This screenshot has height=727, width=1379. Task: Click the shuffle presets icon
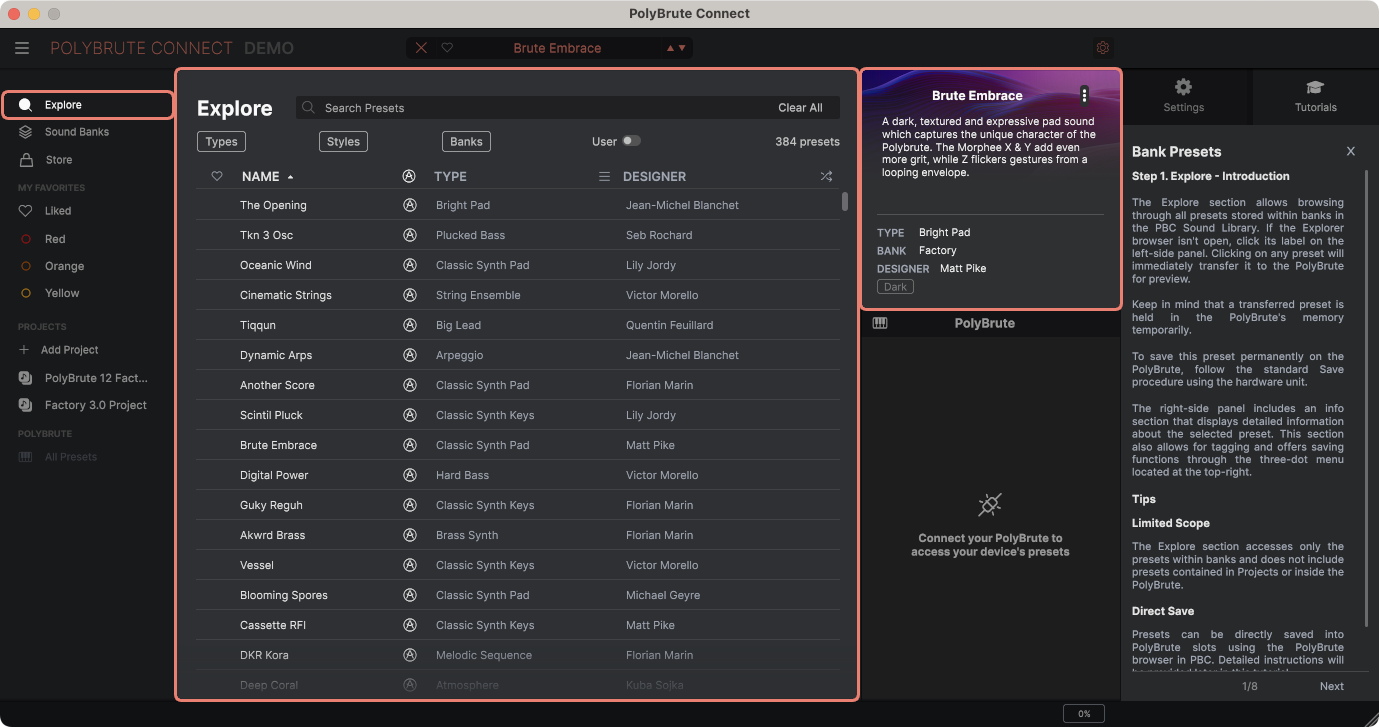(826, 176)
